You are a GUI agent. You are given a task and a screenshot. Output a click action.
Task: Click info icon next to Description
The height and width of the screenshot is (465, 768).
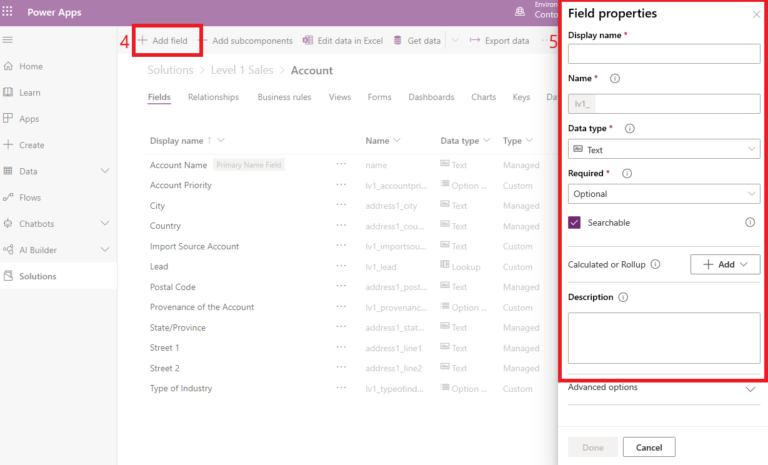(623, 297)
